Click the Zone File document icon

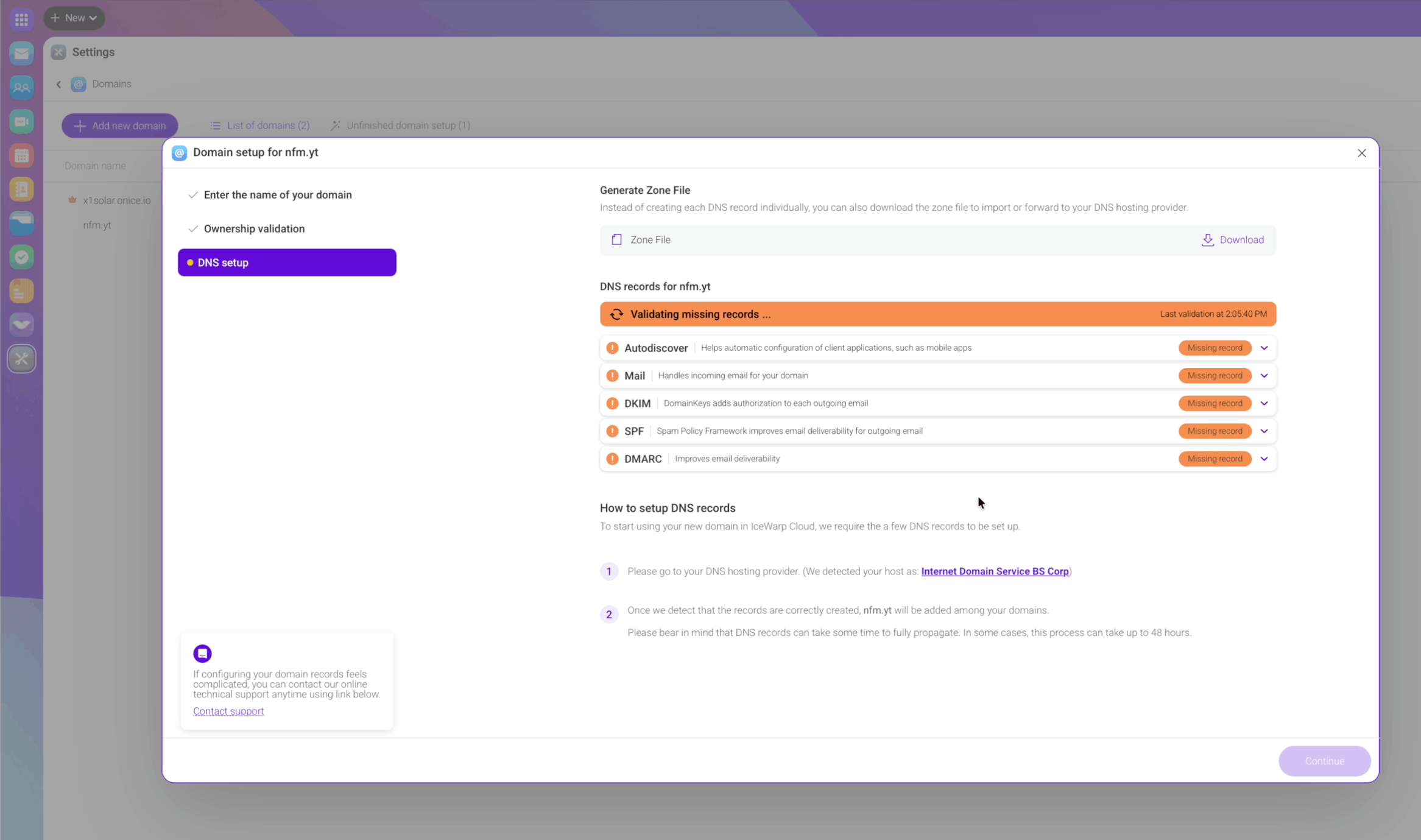point(616,240)
